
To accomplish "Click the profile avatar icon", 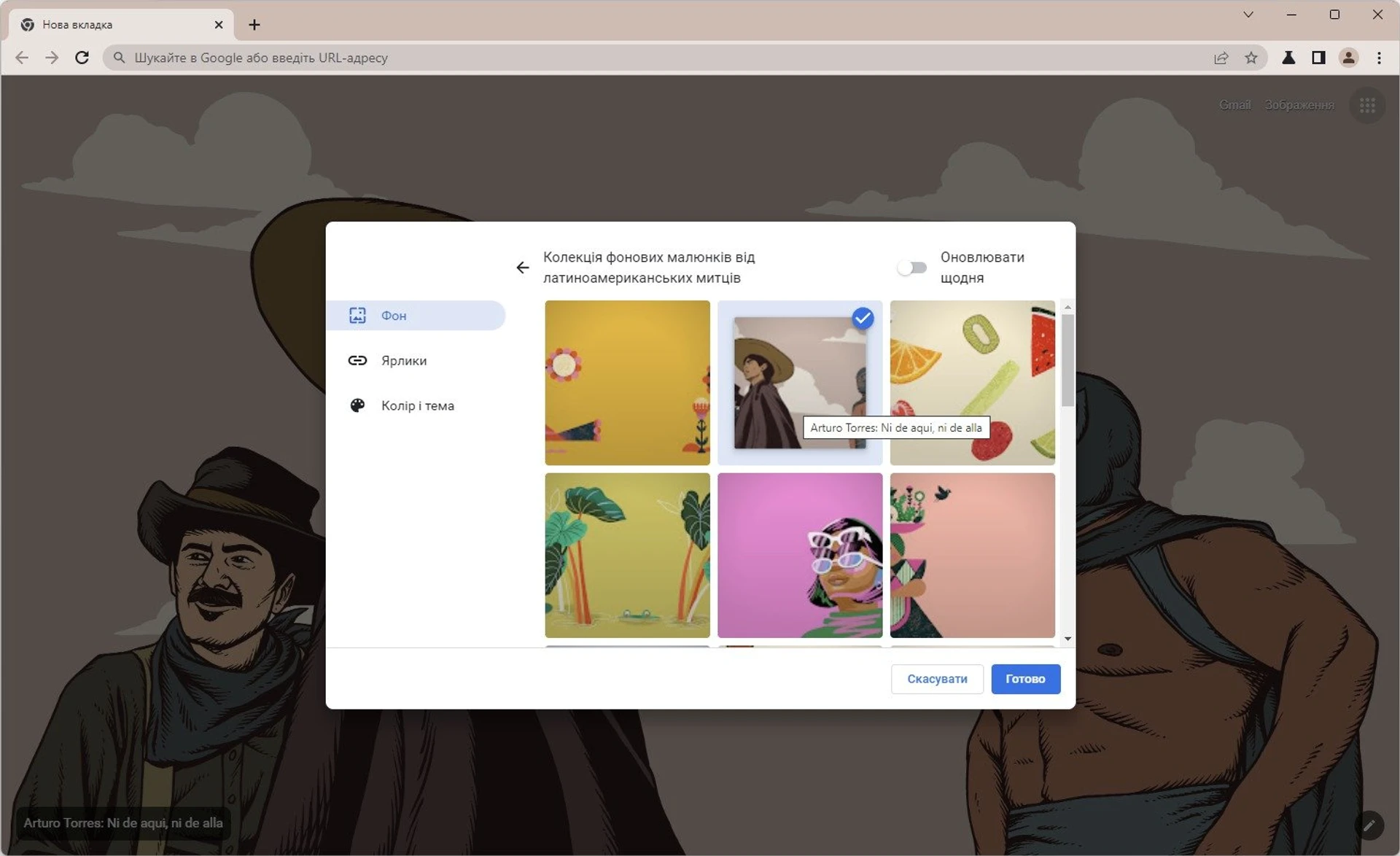I will click(x=1348, y=58).
